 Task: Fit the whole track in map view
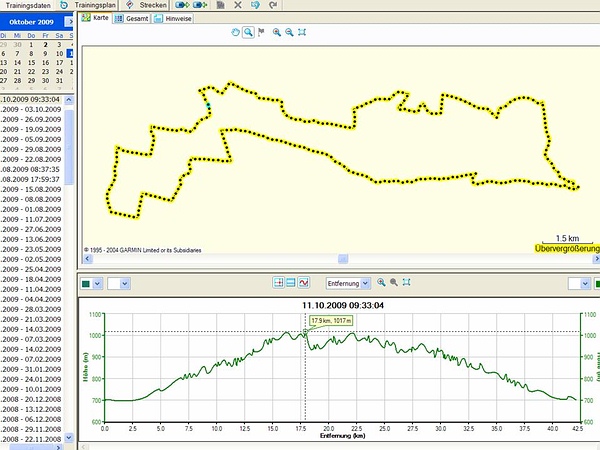pyautogui.click(x=302, y=33)
